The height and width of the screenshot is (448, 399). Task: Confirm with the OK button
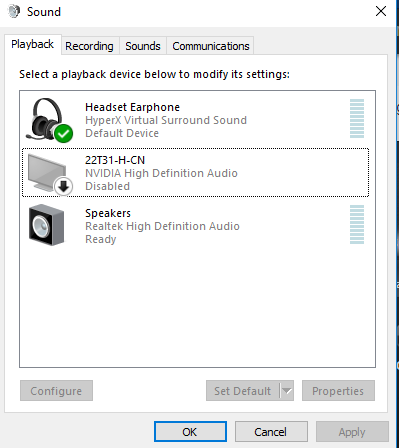pos(190,432)
